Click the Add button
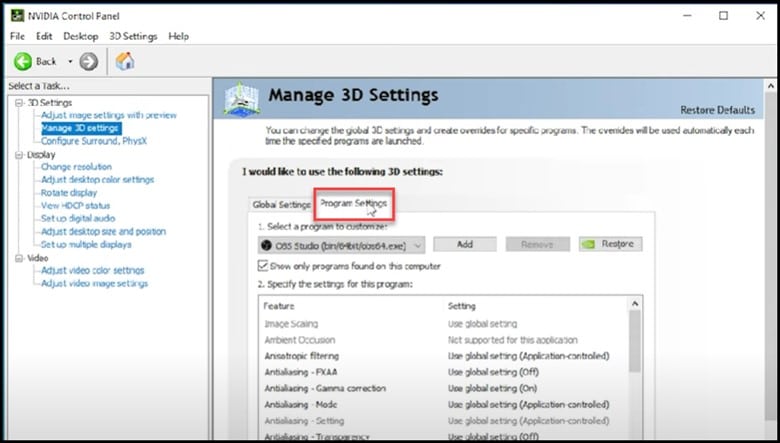This screenshot has height=443, width=780. (x=465, y=244)
